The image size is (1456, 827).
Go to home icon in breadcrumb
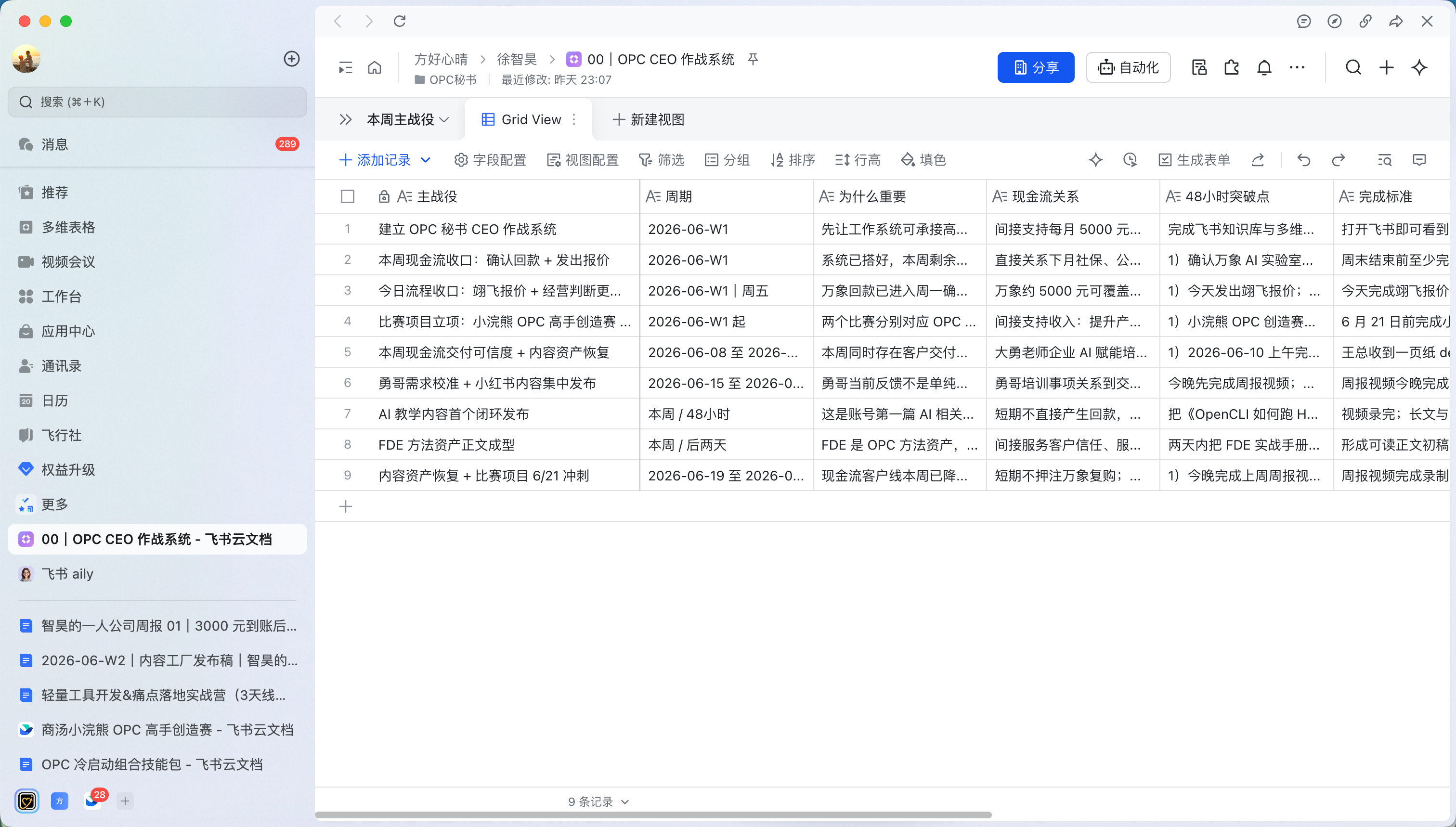pos(375,67)
